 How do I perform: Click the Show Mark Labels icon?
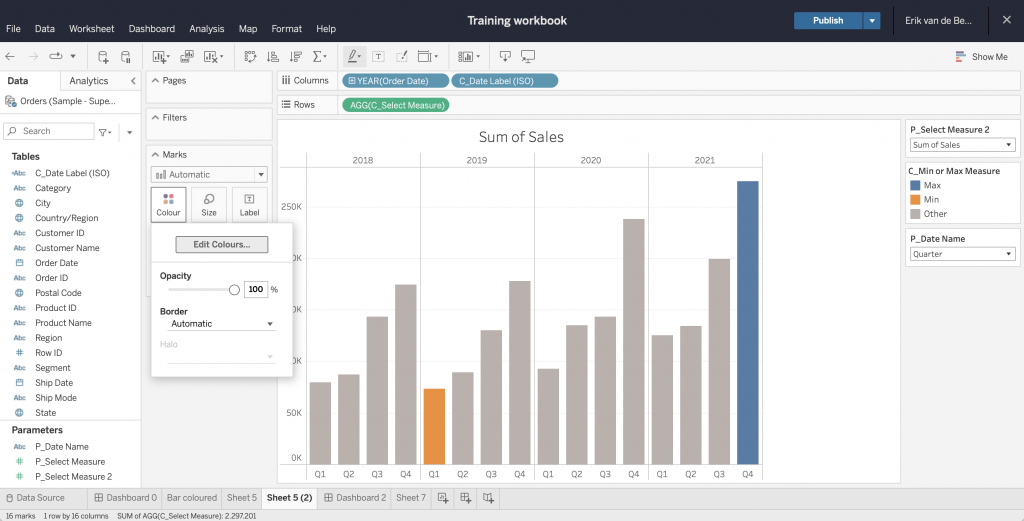click(378, 57)
